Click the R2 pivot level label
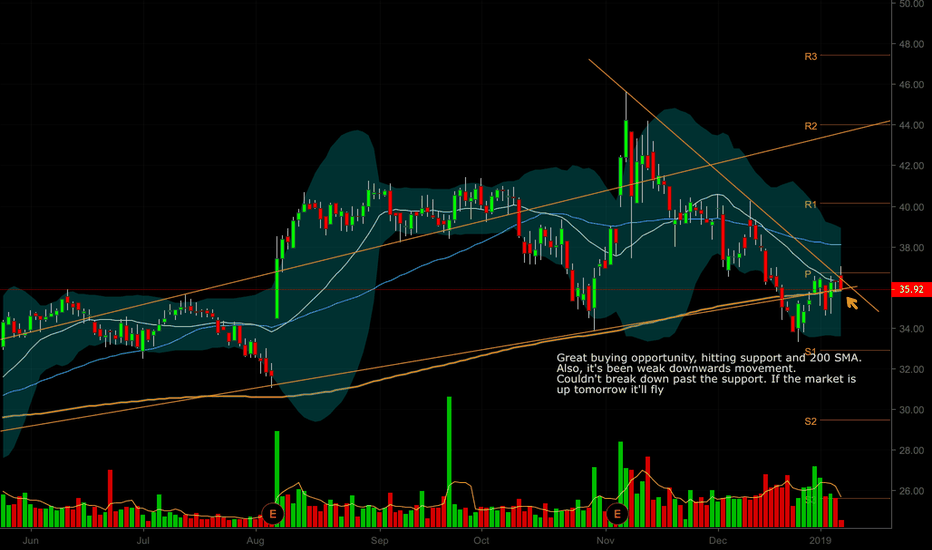 click(811, 126)
